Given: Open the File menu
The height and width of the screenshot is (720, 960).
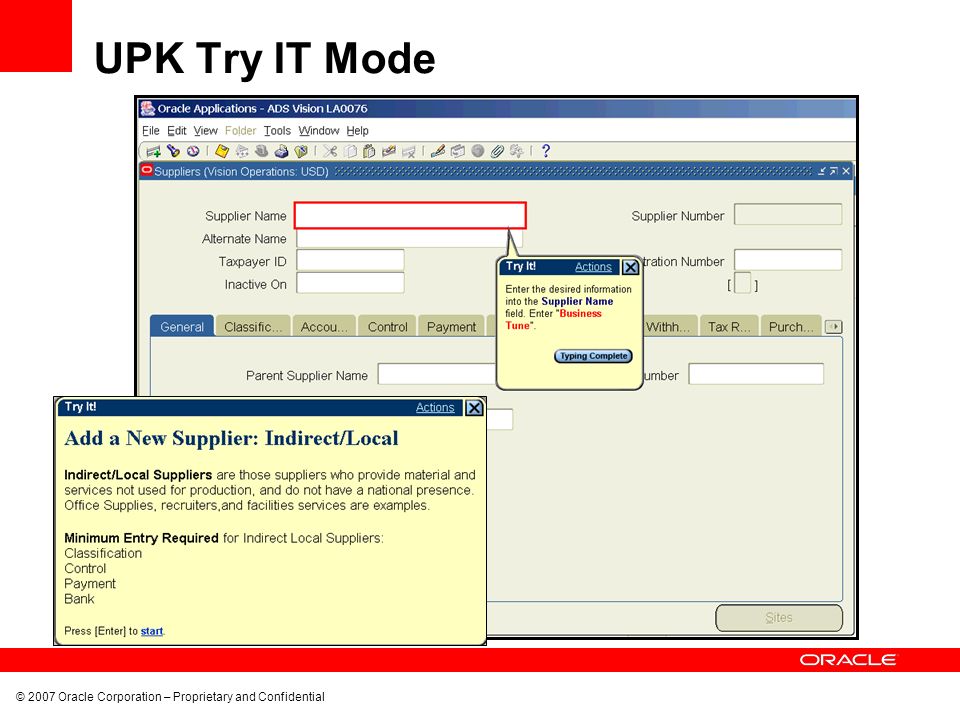Looking at the screenshot, I should 151,130.
